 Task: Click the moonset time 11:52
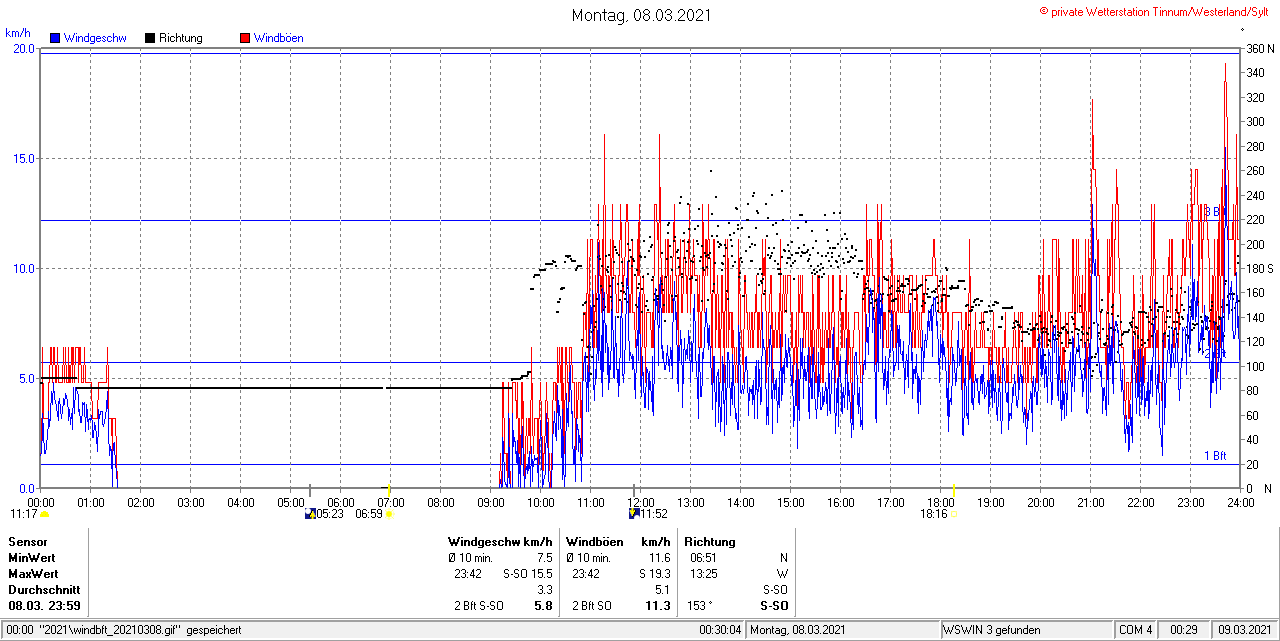tap(654, 514)
